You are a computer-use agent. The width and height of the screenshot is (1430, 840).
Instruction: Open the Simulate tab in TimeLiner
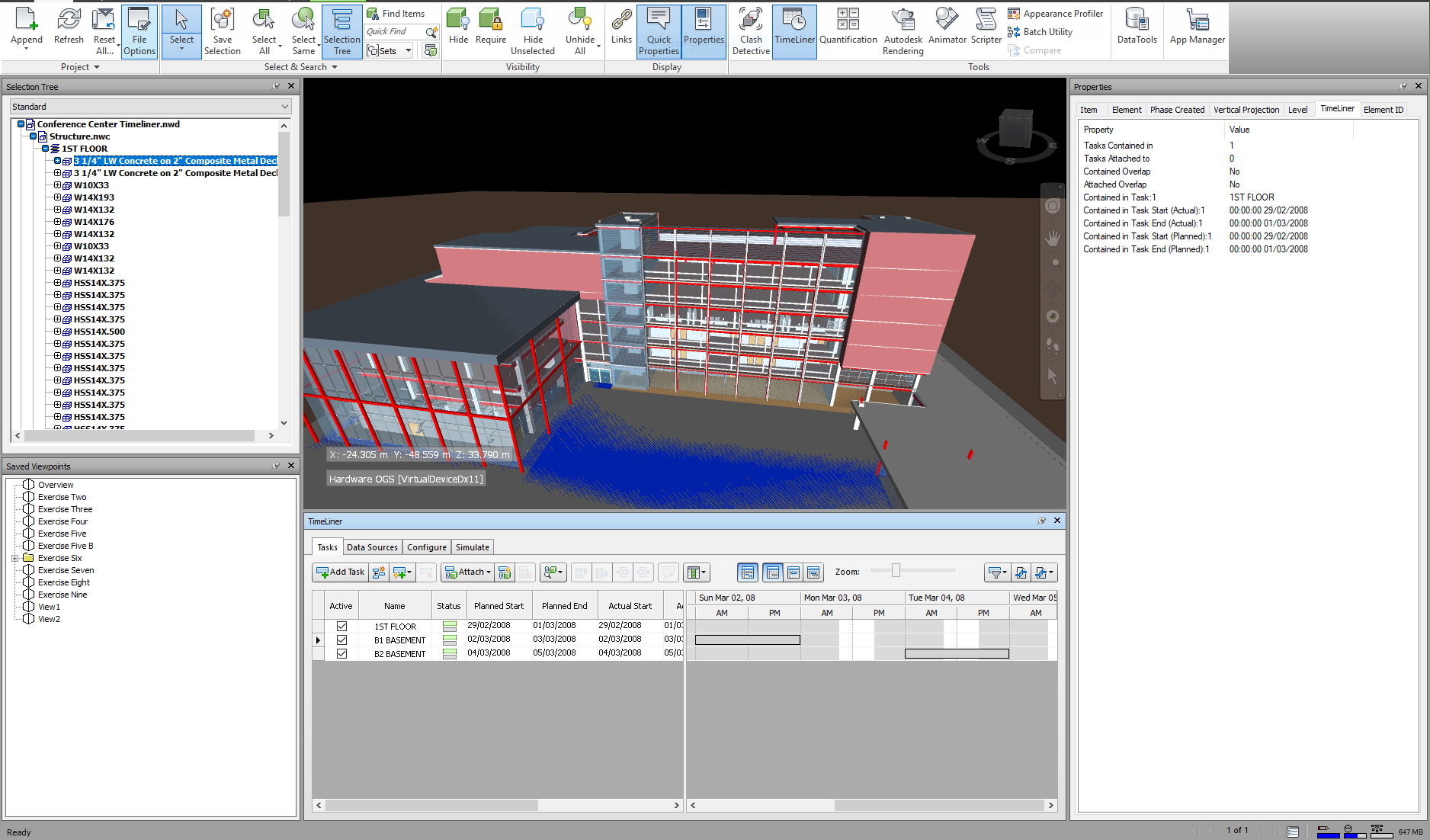pos(472,547)
